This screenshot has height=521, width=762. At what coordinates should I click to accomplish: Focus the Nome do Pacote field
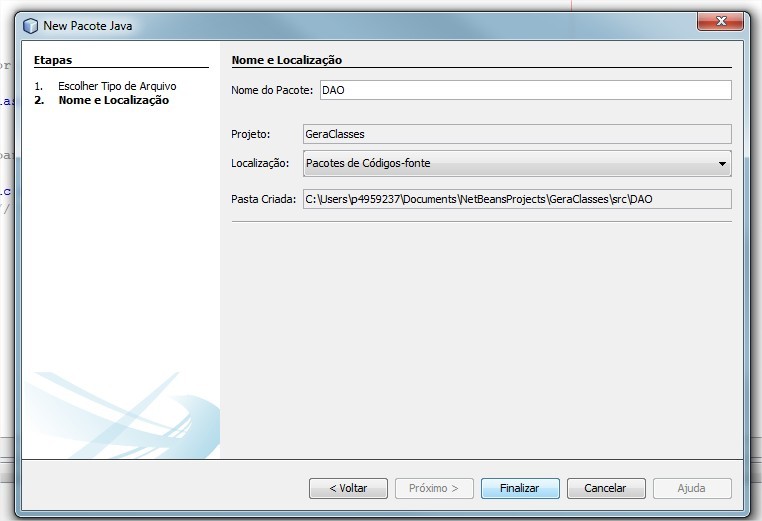[x=525, y=90]
